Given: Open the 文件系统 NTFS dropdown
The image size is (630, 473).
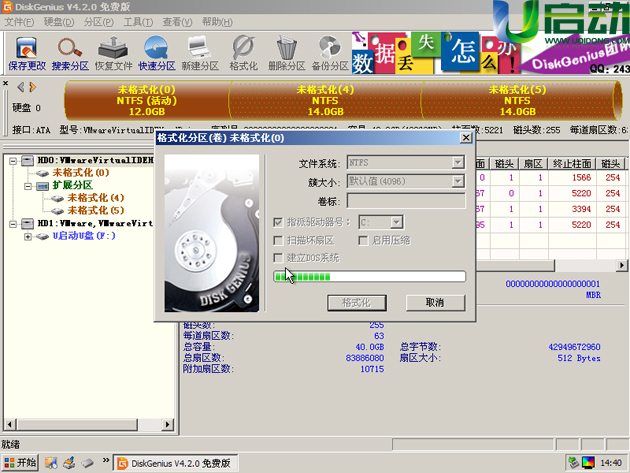Looking at the screenshot, I should coord(458,163).
